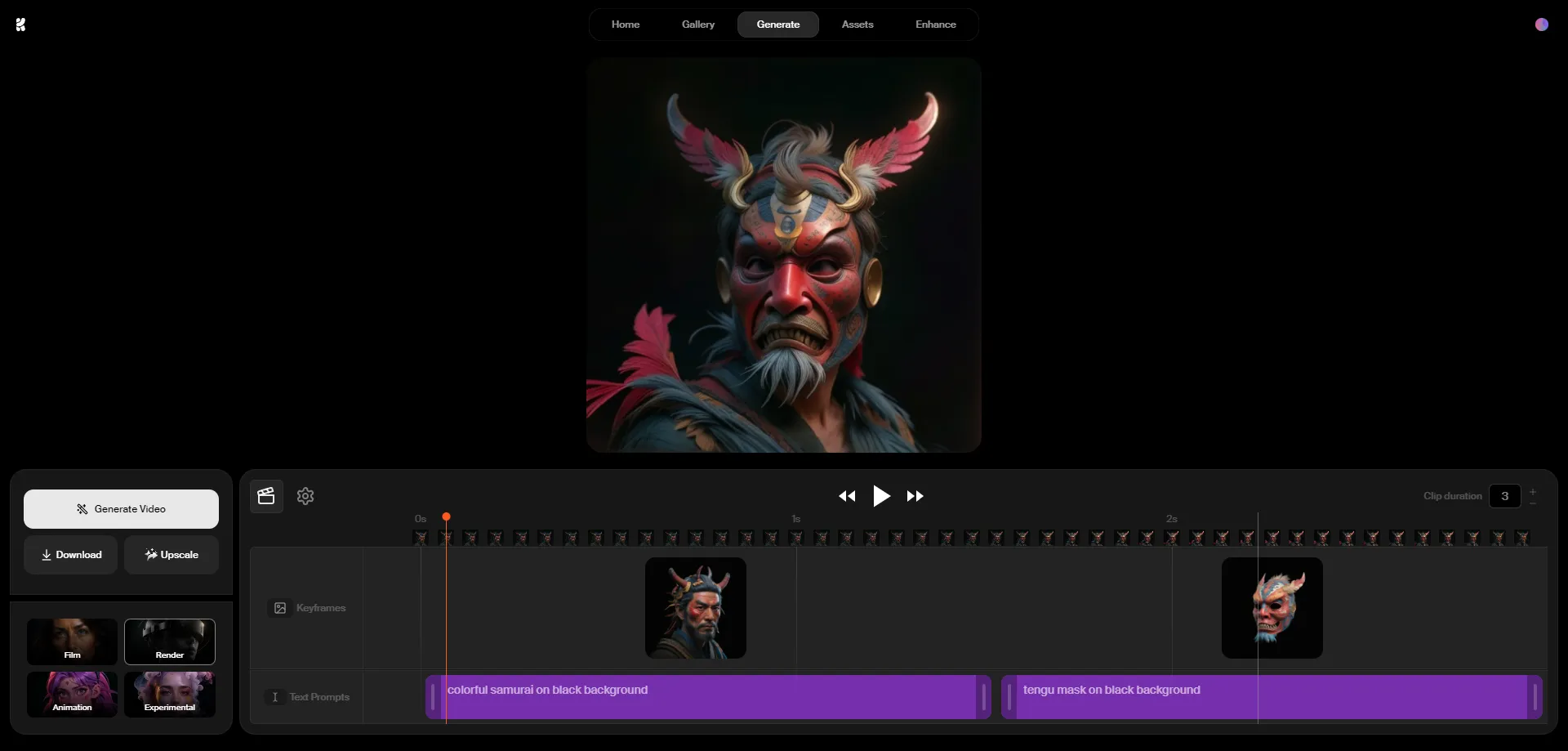Download the generated video
Viewport: 1568px width, 751px height.
(x=71, y=555)
